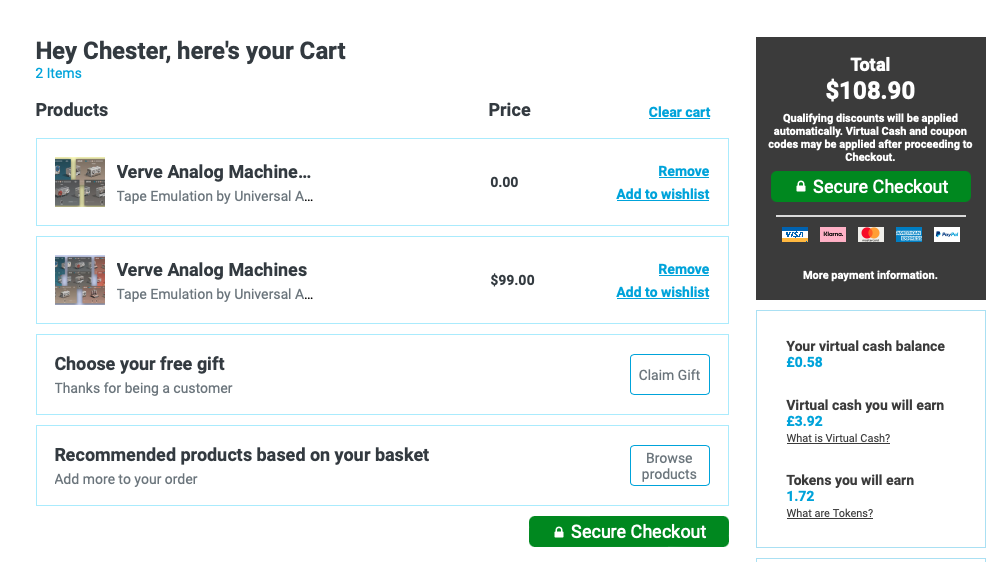Click the Mastercard payment icon
The width and height of the screenshot is (1000, 562).
tap(871, 235)
